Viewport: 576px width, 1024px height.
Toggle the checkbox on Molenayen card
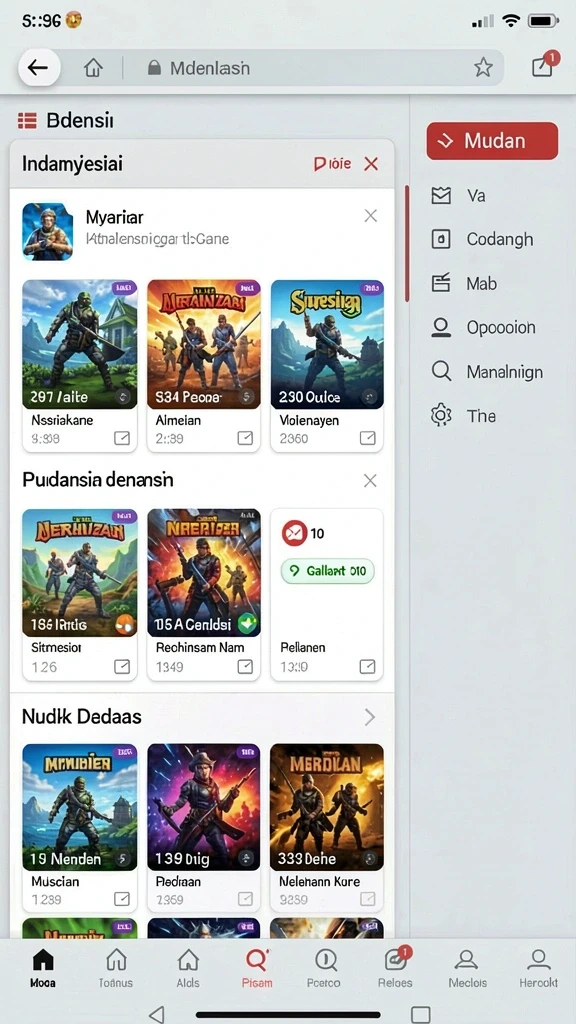[368, 438]
